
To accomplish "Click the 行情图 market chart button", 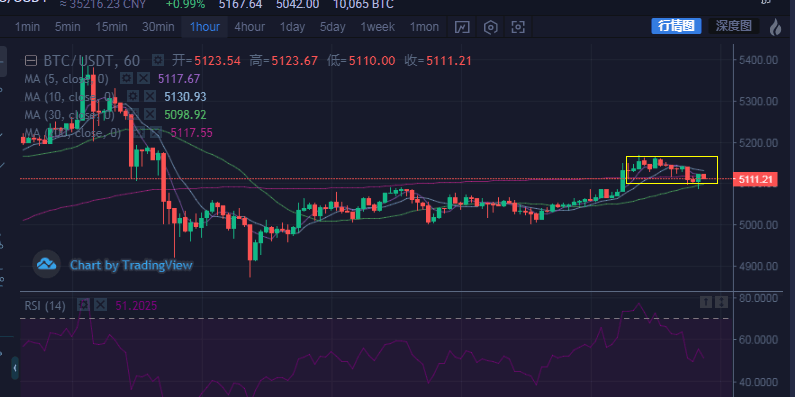I will (x=676, y=26).
